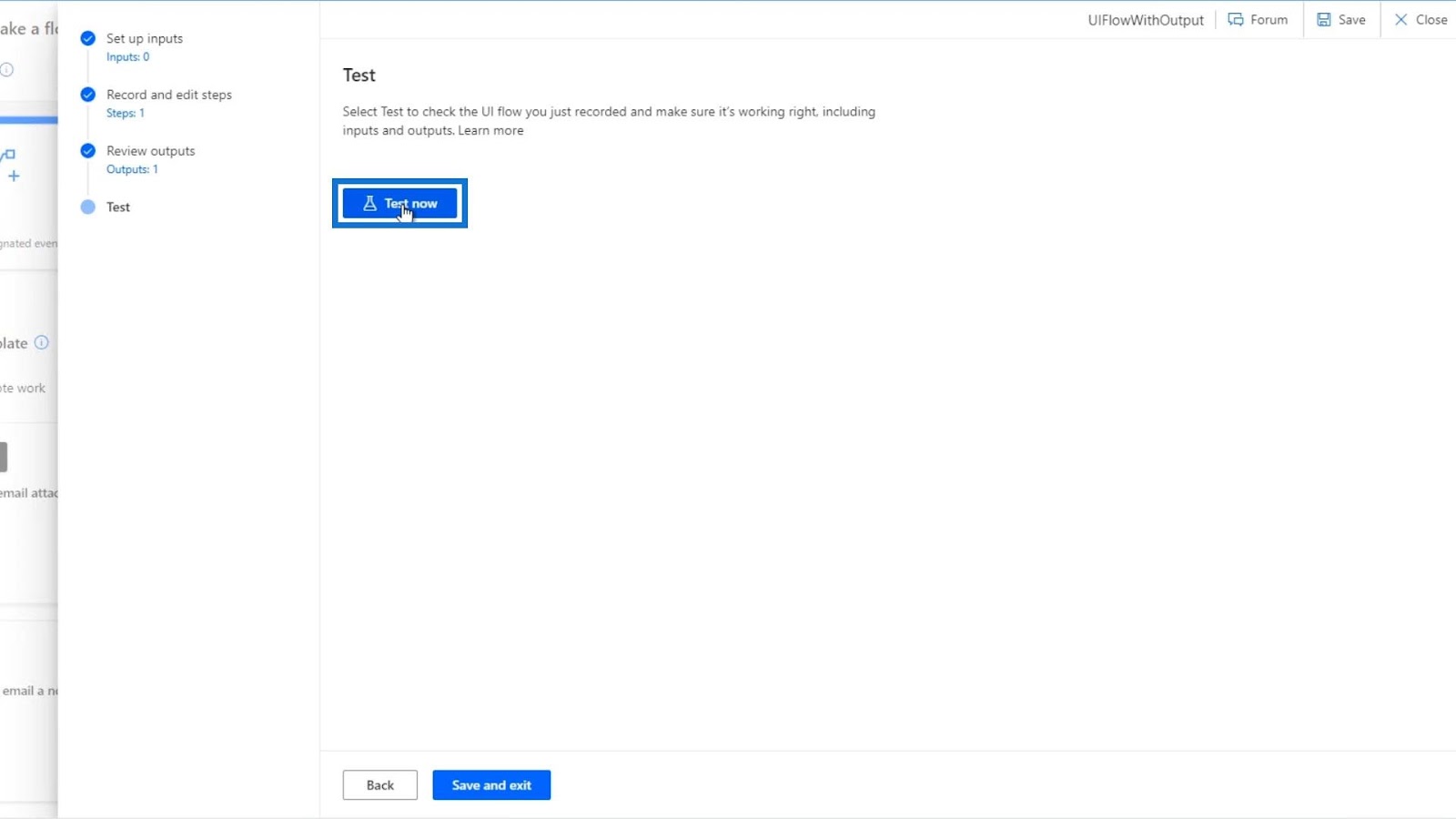The width and height of the screenshot is (1456, 819).
Task: Click the checkmark icon beside Record and edit steps
Action: click(88, 95)
